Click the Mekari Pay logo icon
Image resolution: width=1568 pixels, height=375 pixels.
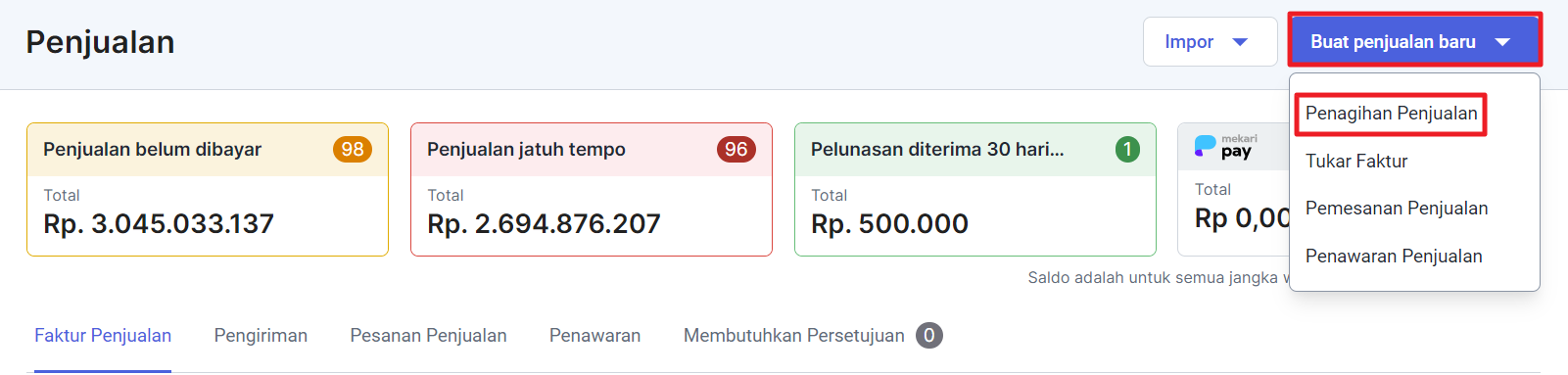coord(1225,147)
